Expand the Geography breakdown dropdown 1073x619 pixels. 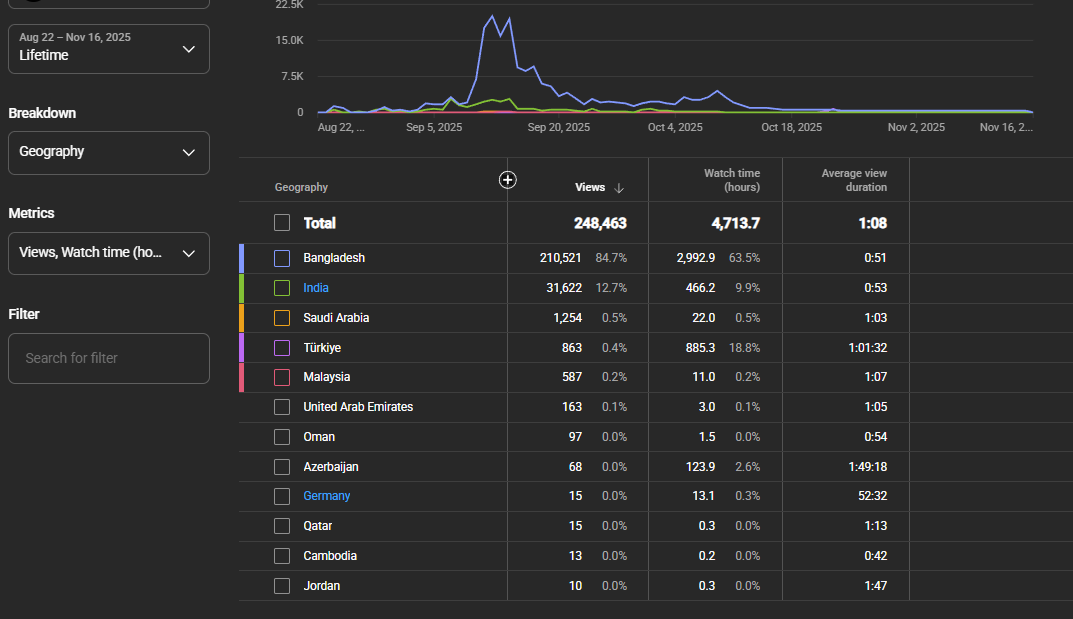[109, 153]
